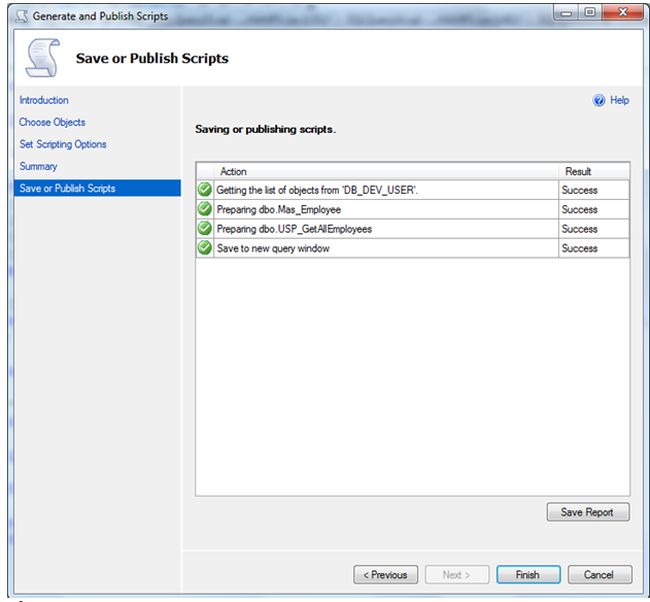Viewport: 650px width, 602px height.
Task: Open the Introduction page
Action: pos(44,100)
